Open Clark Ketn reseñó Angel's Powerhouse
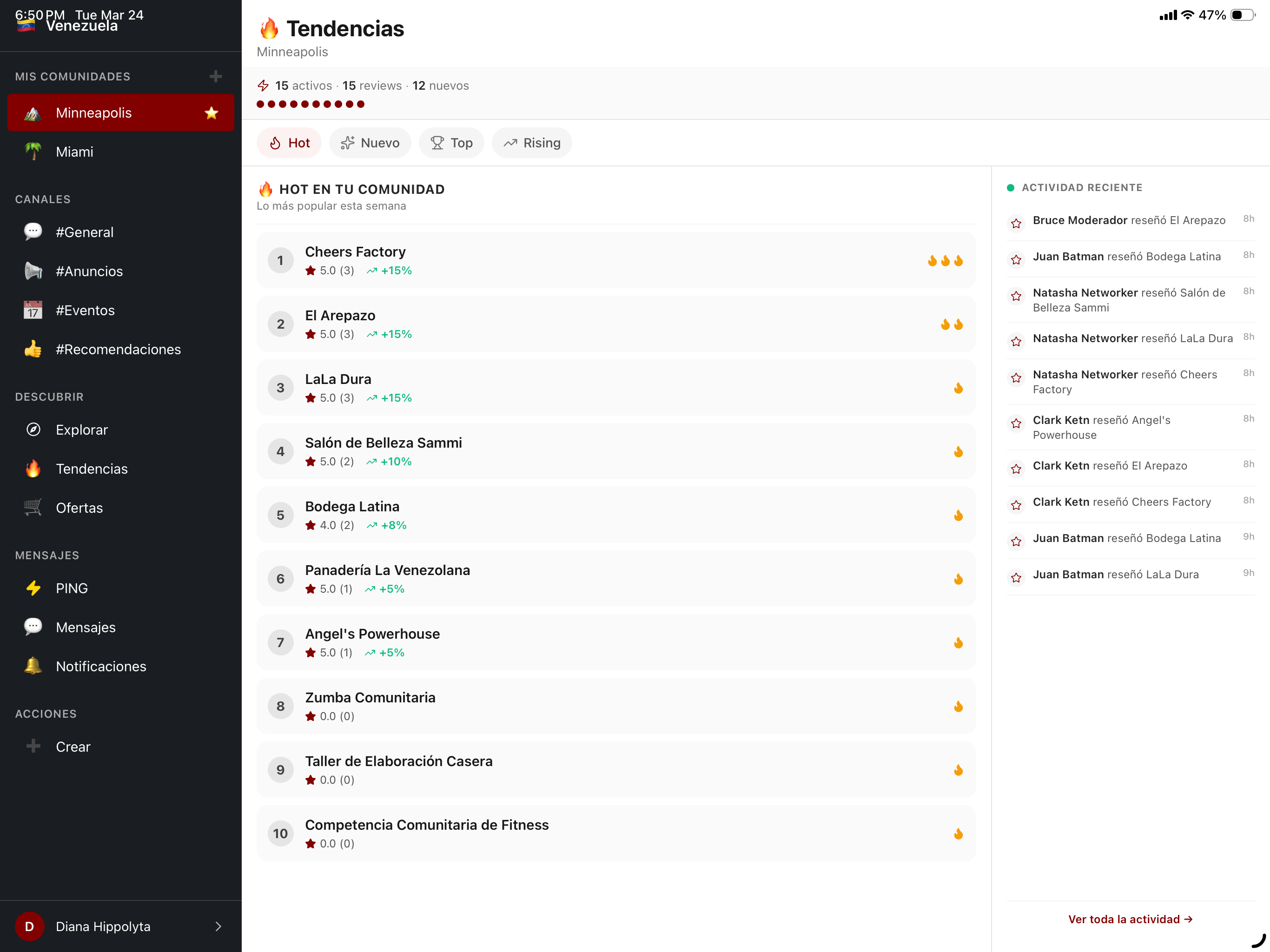 [x=1130, y=427]
